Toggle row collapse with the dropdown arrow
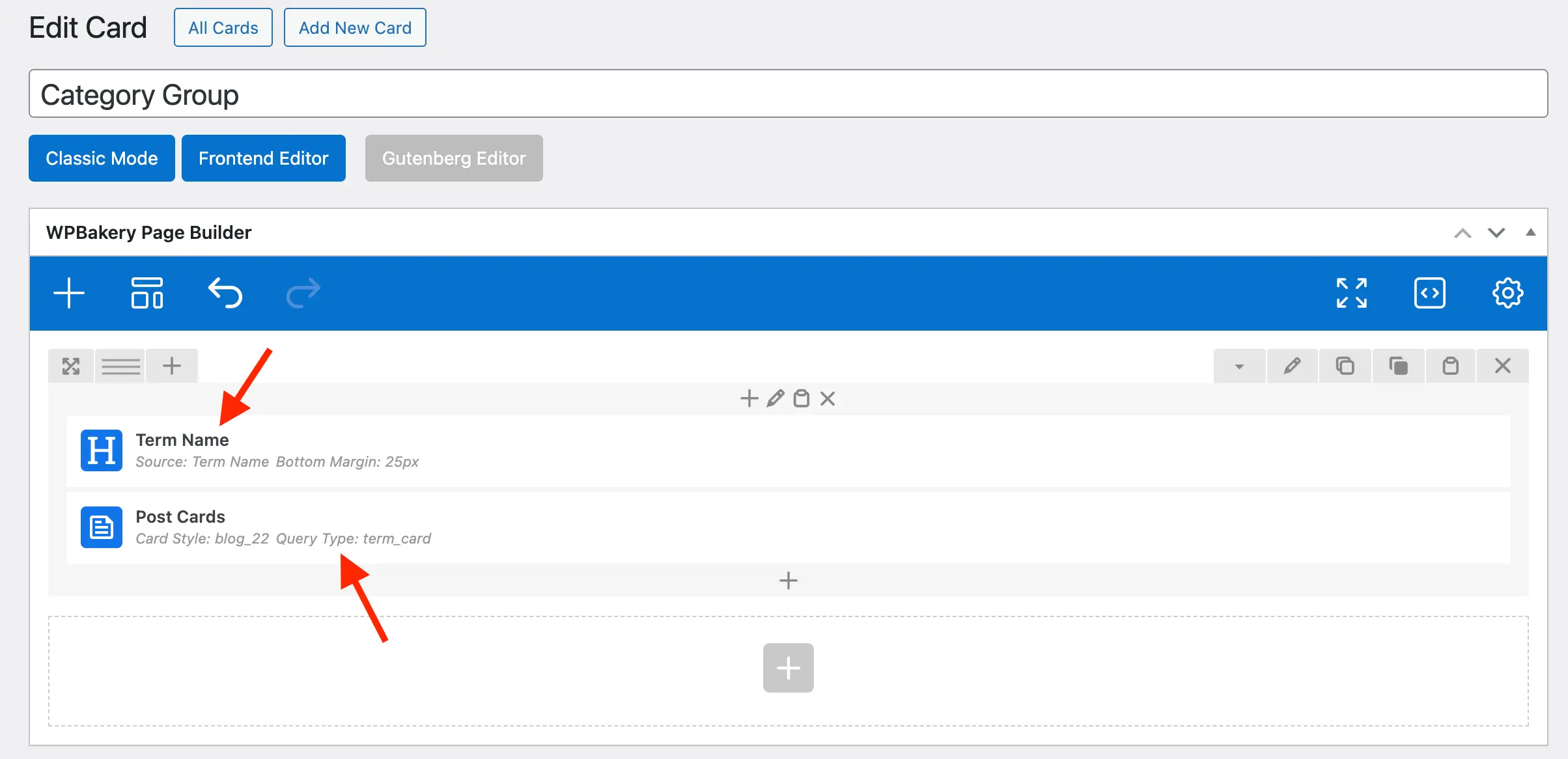Viewport: 1568px width, 759px height. 1239,366
